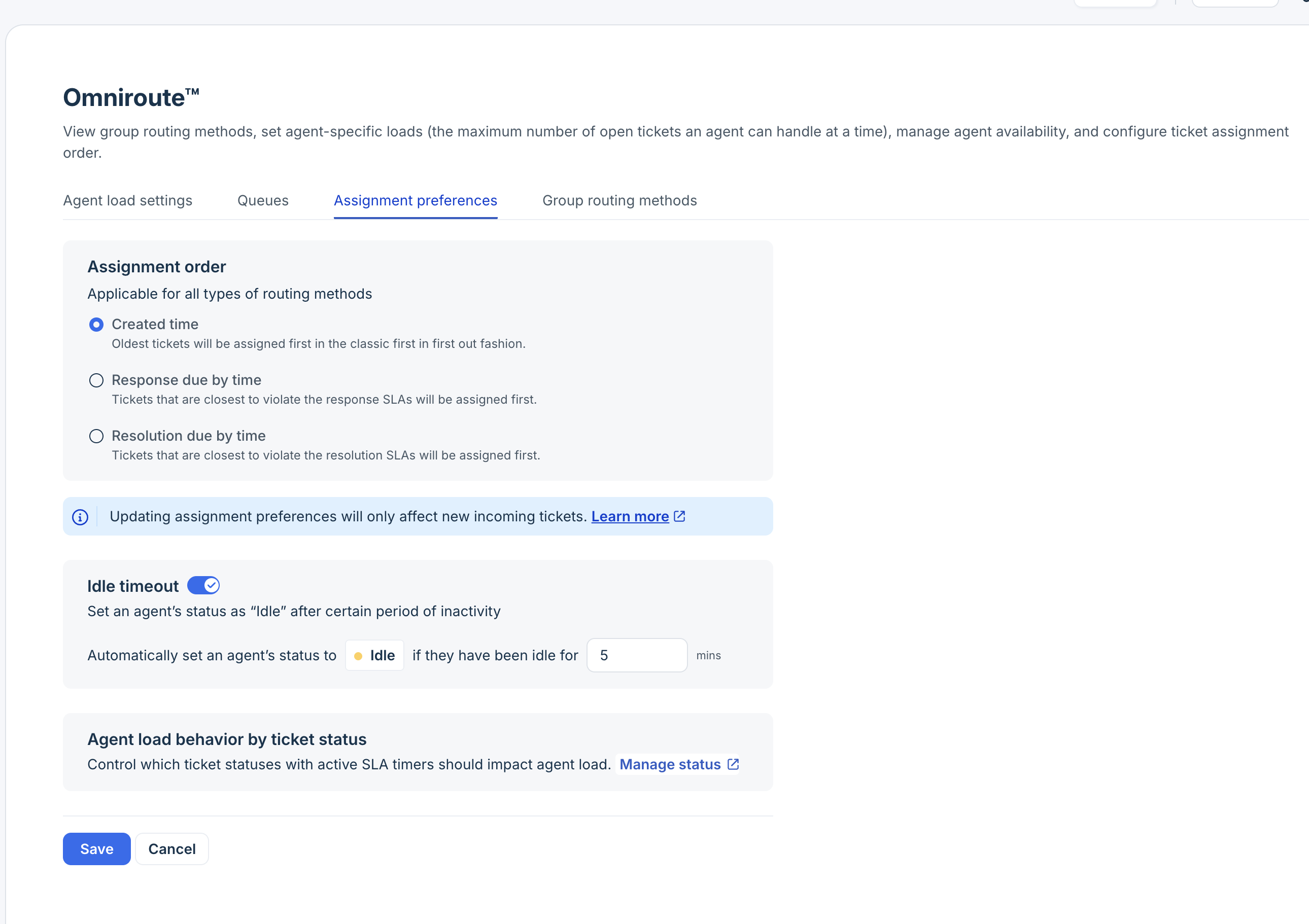Click the mins unit label

coord(708,656)
